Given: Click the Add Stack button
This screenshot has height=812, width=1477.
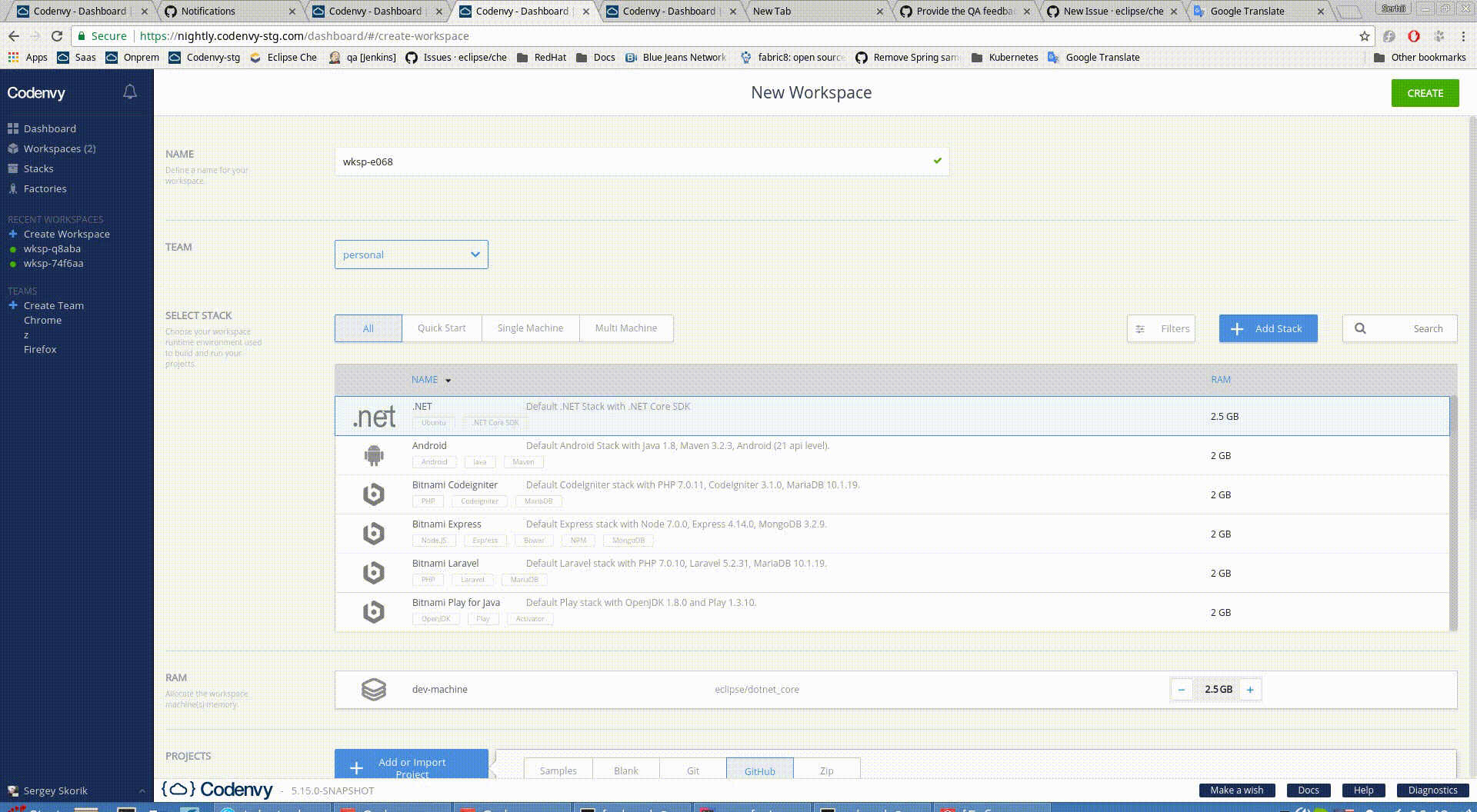Looking at the screenshot, I should pos(1268,328).
